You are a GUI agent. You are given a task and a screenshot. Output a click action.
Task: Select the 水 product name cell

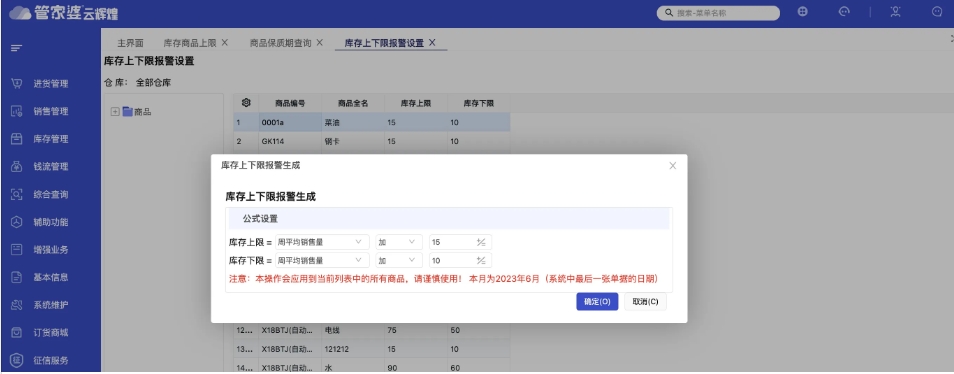353,367
